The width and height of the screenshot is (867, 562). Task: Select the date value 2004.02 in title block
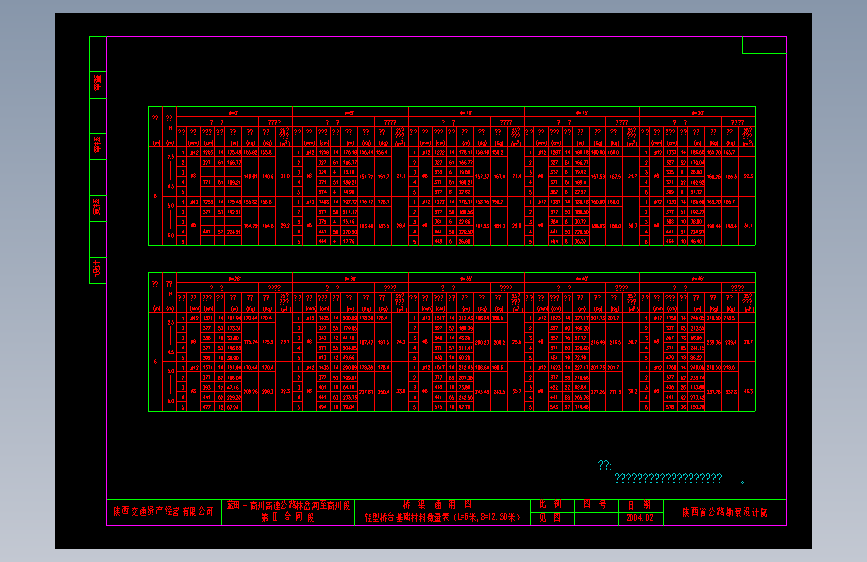tap(640, 518)
